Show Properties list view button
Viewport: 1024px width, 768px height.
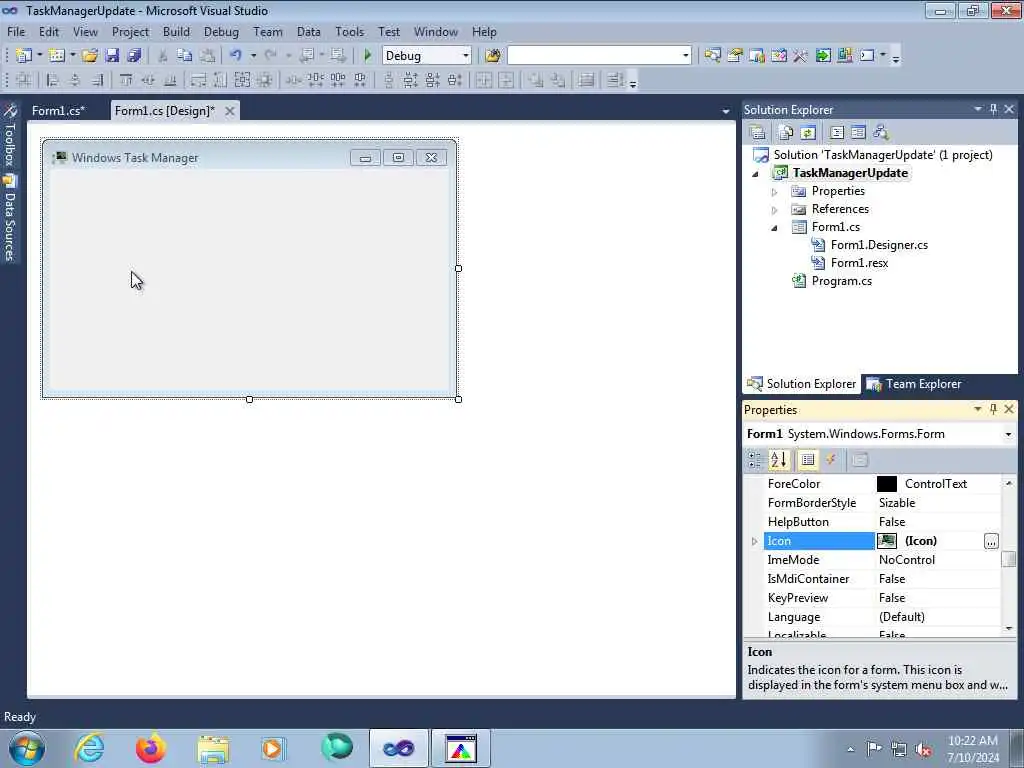tap(808, 460)
